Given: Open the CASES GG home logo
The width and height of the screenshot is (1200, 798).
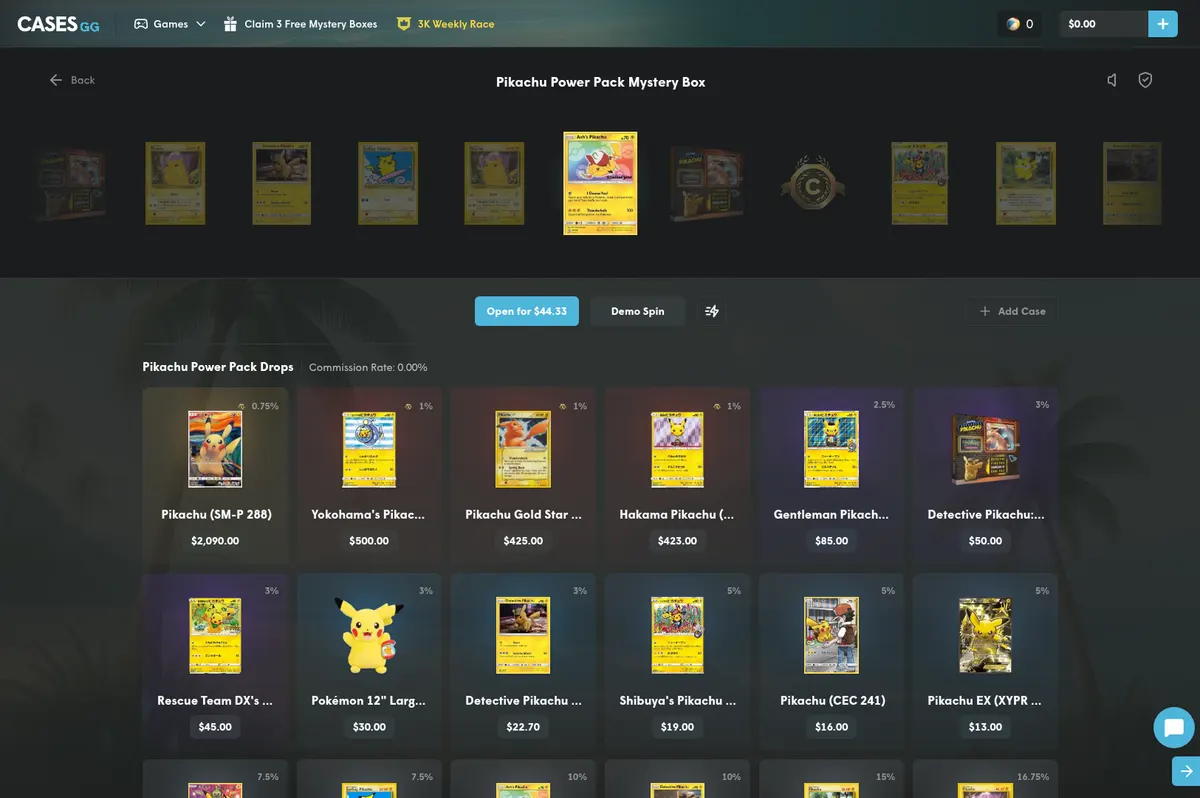Looking at the screenshot, I should pos(58,24).
